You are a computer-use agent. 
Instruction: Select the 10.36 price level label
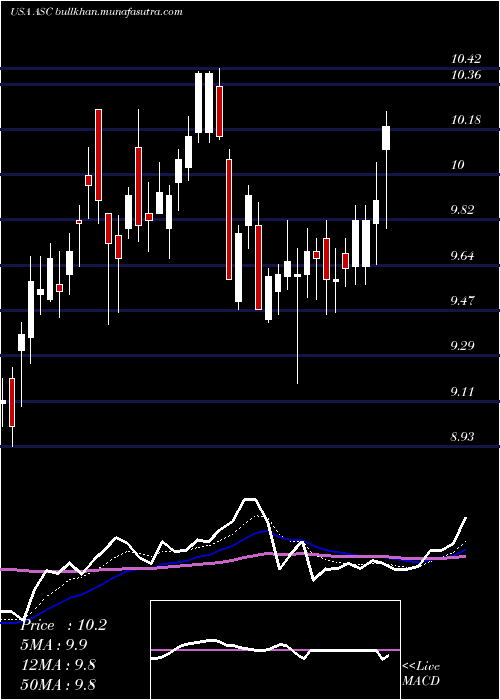pos(466,75)
